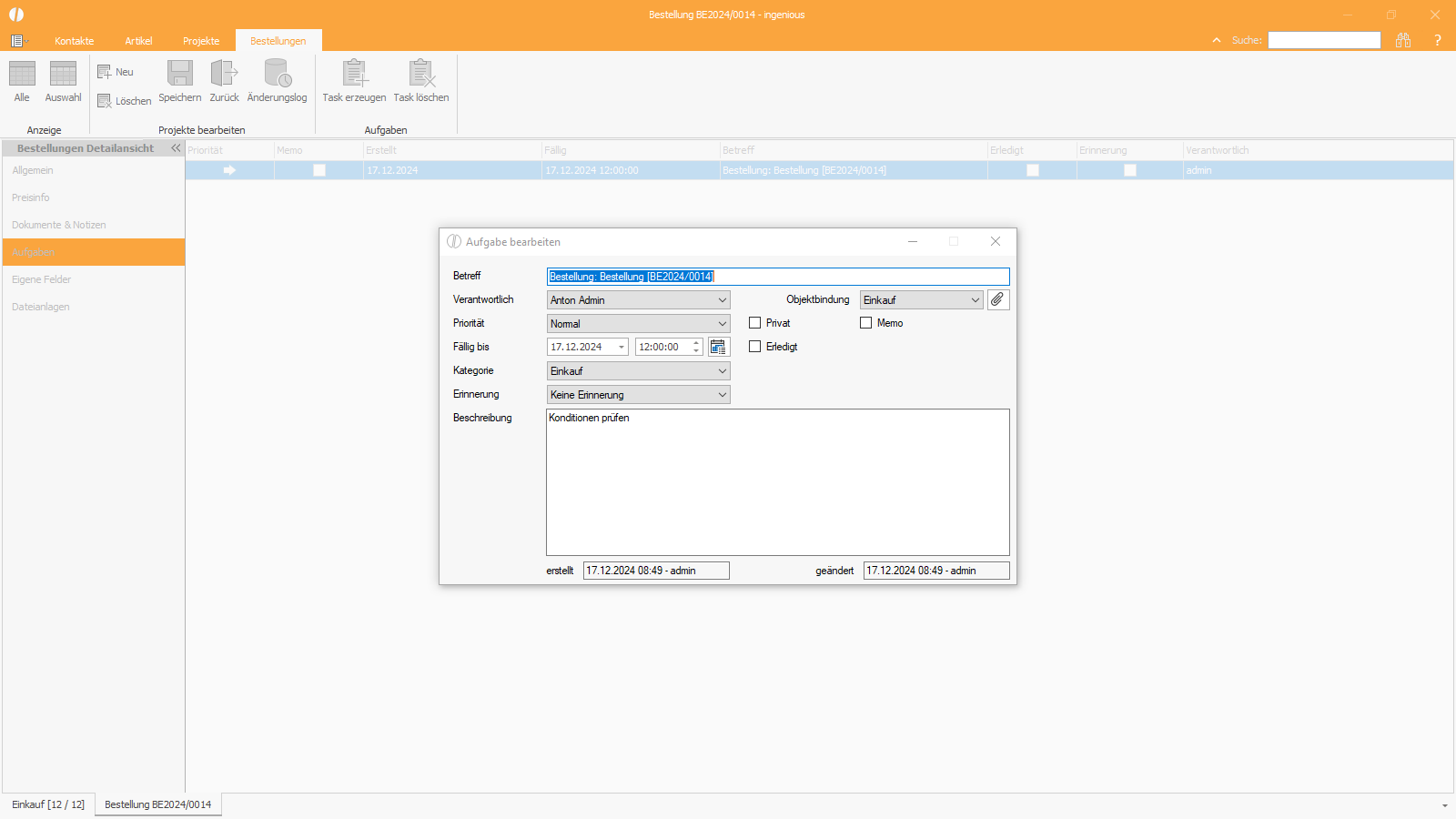Switch to the Kontakte tab

(74, 41)
